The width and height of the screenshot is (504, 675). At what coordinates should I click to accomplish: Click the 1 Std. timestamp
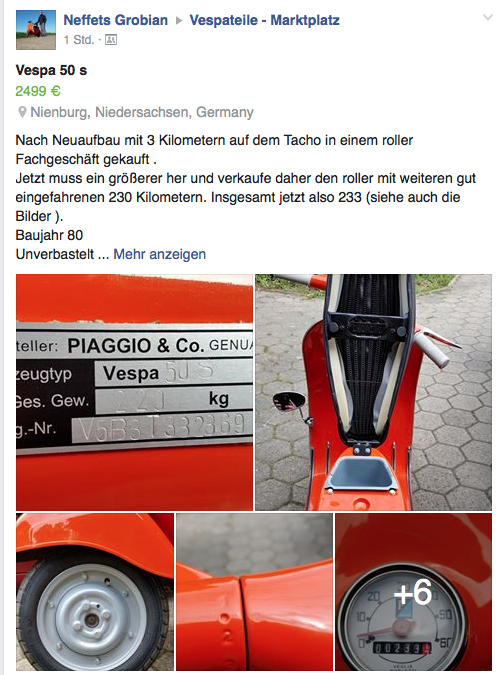click(79, 40)
